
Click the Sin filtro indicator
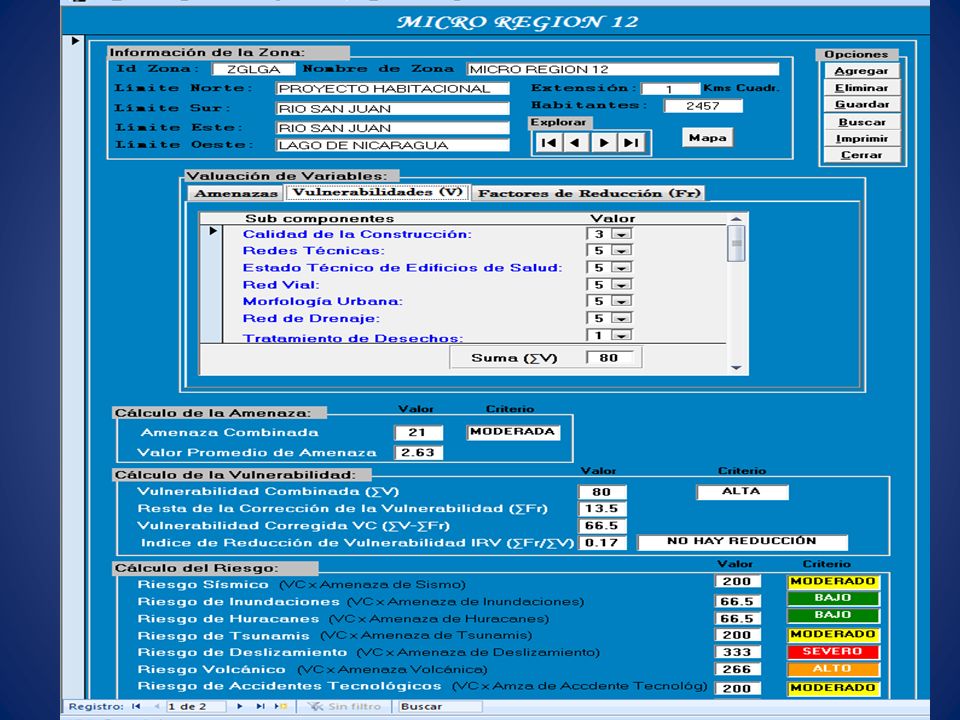click(343, 707)
